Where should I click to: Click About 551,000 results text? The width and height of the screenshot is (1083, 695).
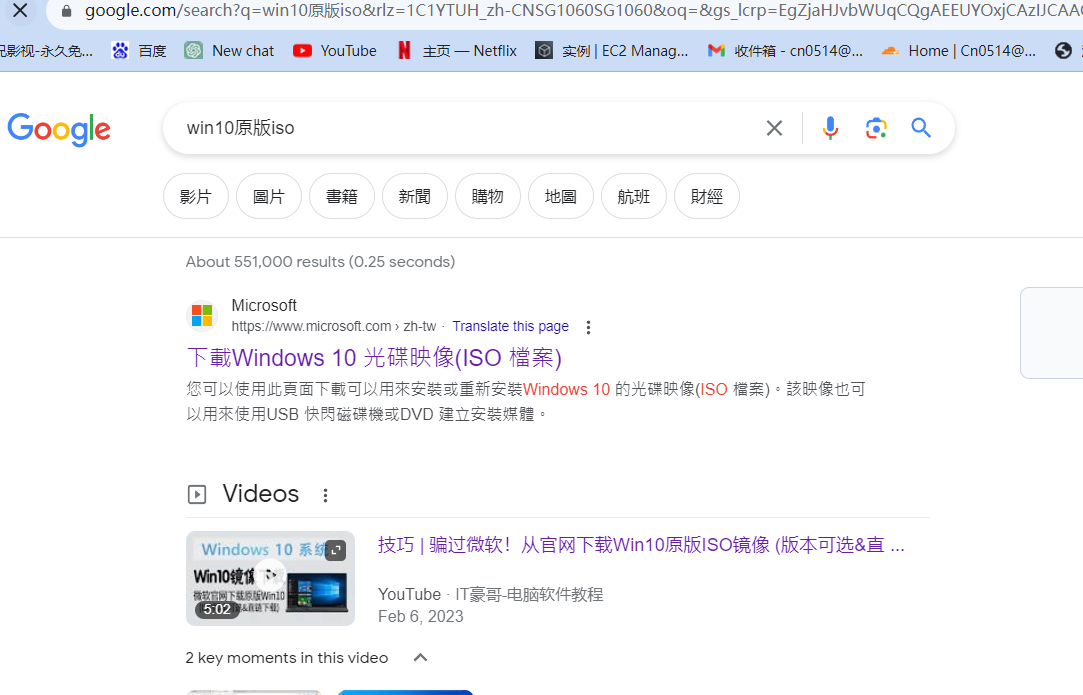[x=320, y=262]
